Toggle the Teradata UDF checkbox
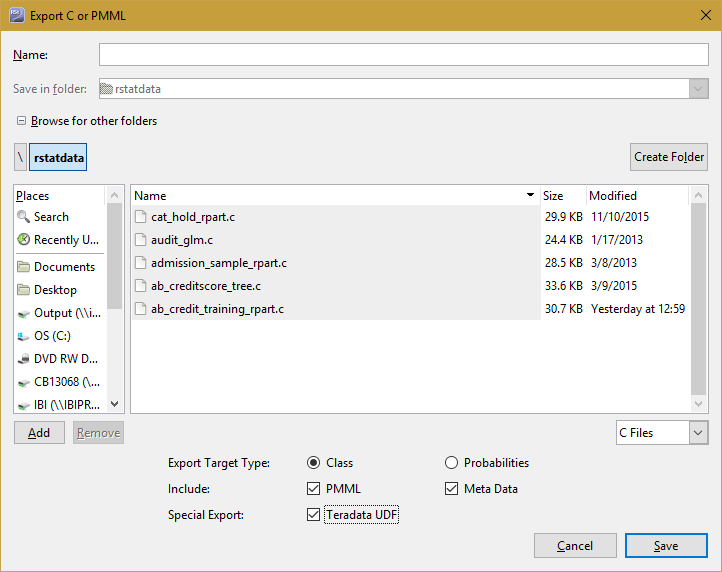The height and width of the screenshot is (572, 722). point(313,514)
